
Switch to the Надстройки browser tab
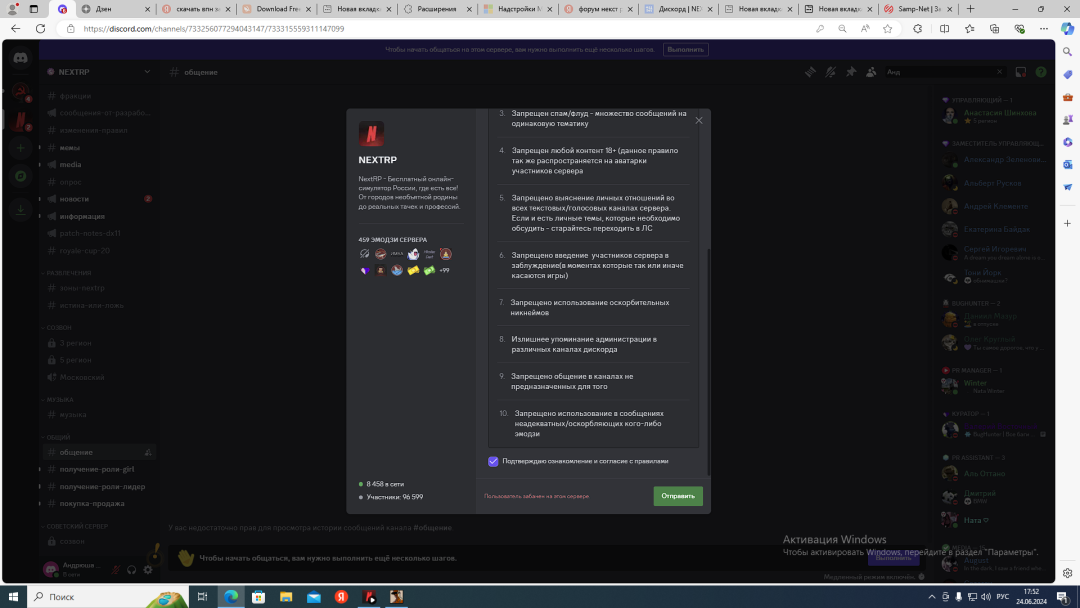pyautogui.click(x=518, y=9)
